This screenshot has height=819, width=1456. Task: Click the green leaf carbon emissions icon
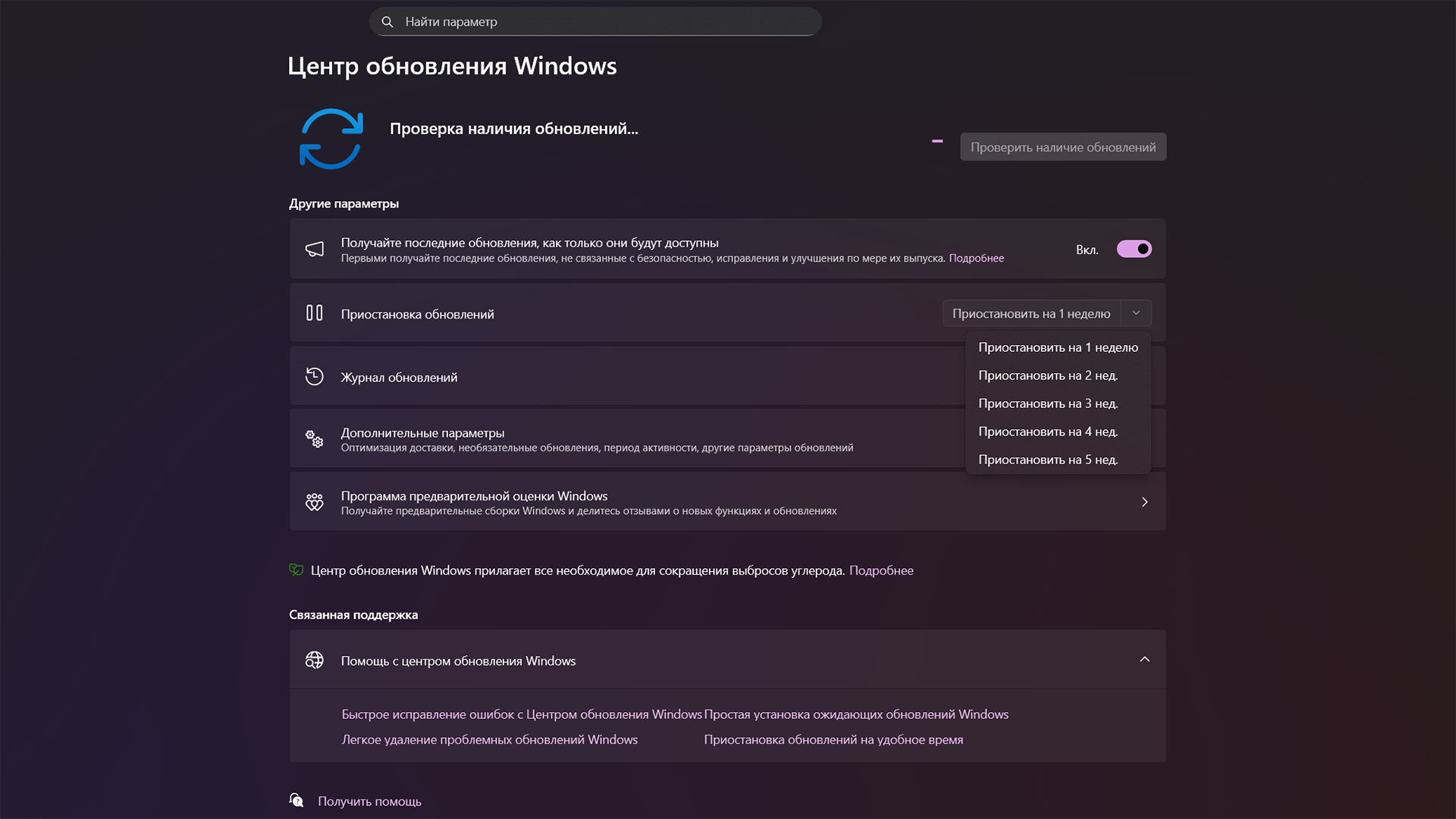coord(297,570)
